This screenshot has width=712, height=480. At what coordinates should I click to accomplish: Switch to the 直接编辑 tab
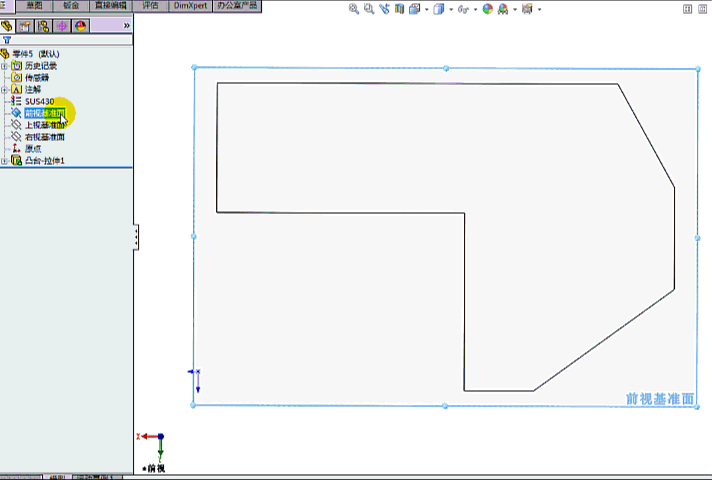point(111,5)
